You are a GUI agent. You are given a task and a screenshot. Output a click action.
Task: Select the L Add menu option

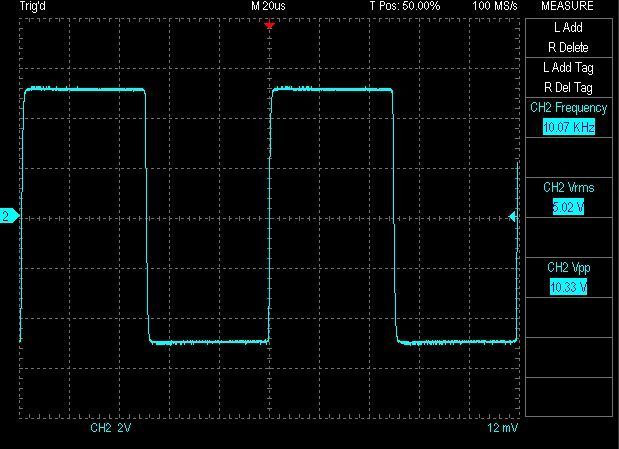point(568,27)
